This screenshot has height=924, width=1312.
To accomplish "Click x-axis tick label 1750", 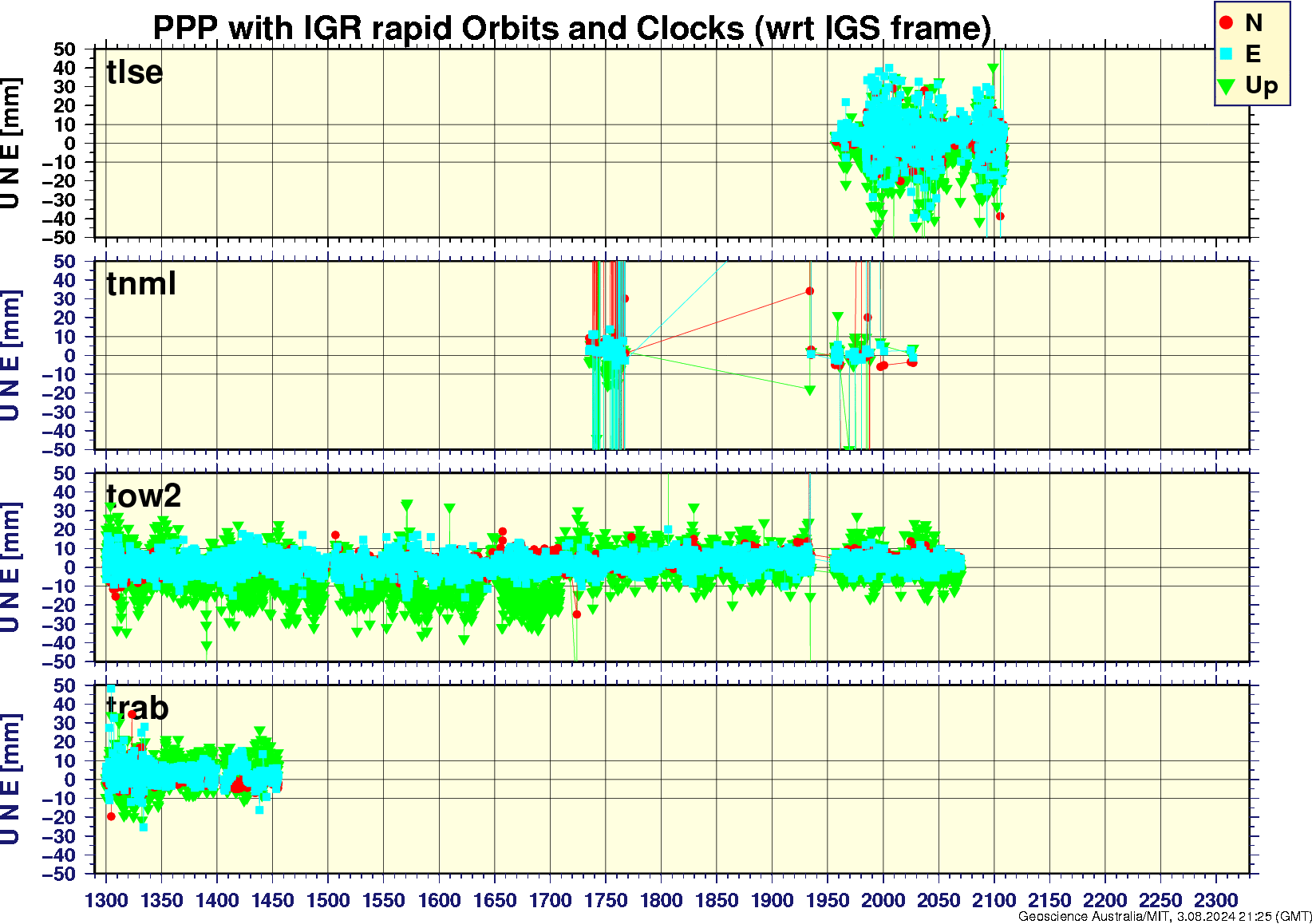I will pyautogui.click(x=606, y=900).
